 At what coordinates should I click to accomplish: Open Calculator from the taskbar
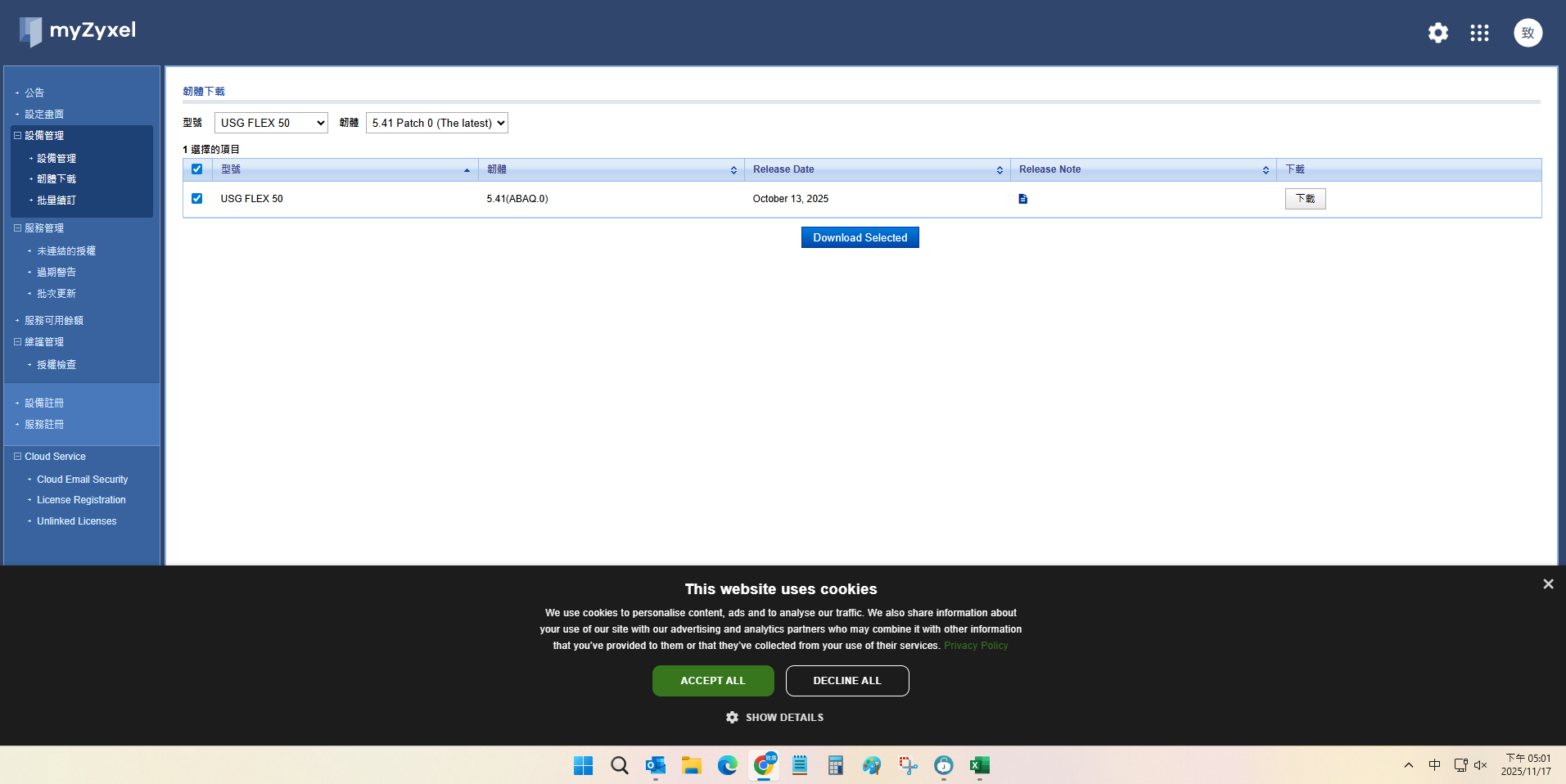pyautogui.click(x=836, y=765)
